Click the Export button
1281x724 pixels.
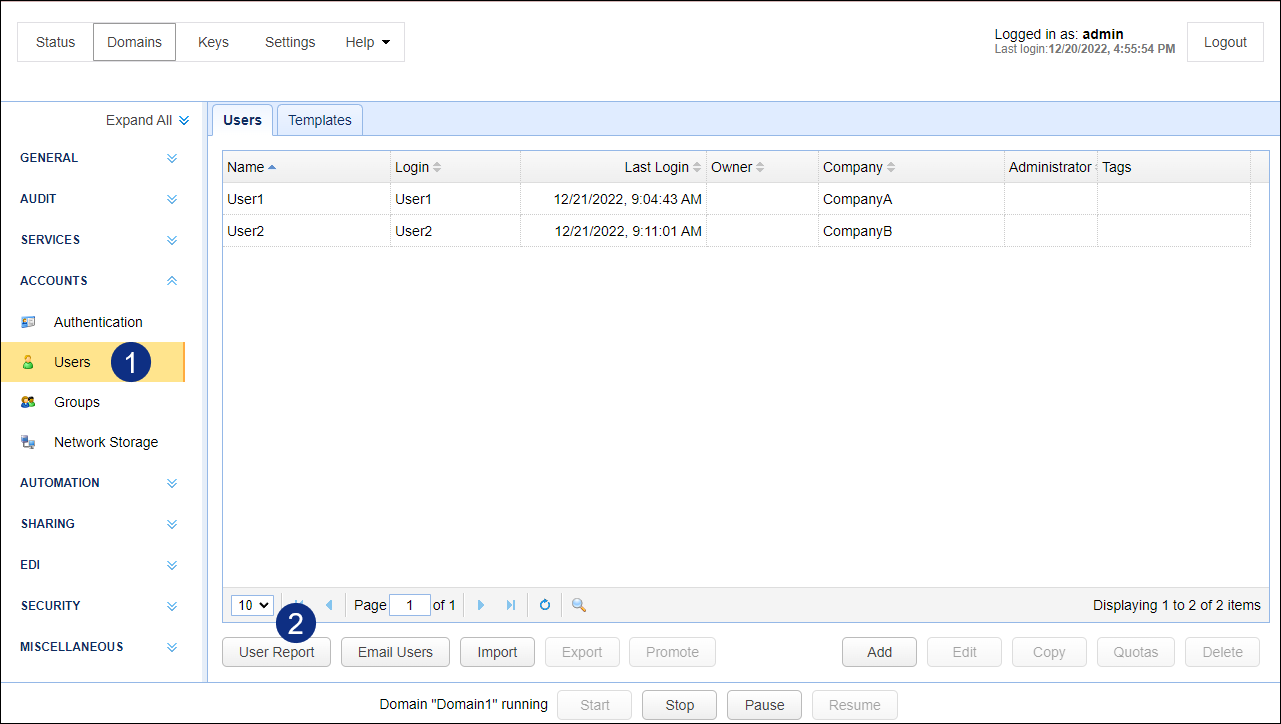click(x=582, y=652)
